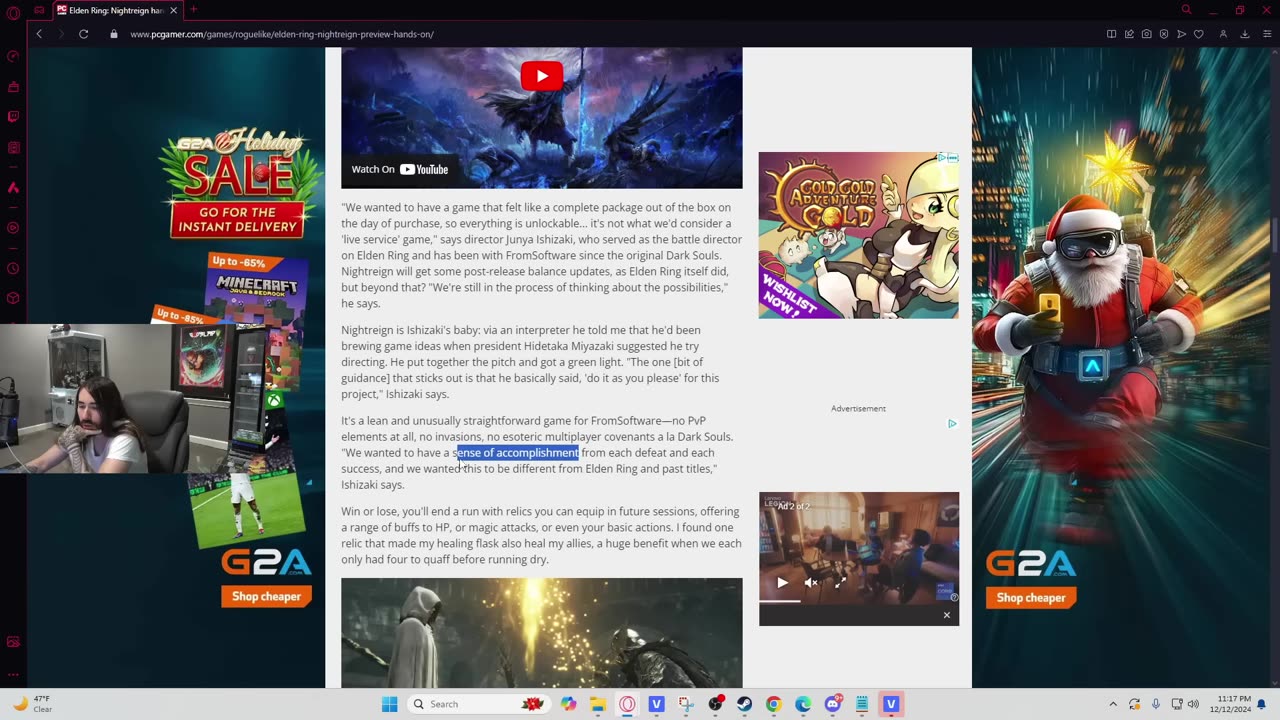The height and width of the screenshot is (720, 1280).
Task: Open the Minecraft deal in G2A ad
Action: [x=258, y=287]
